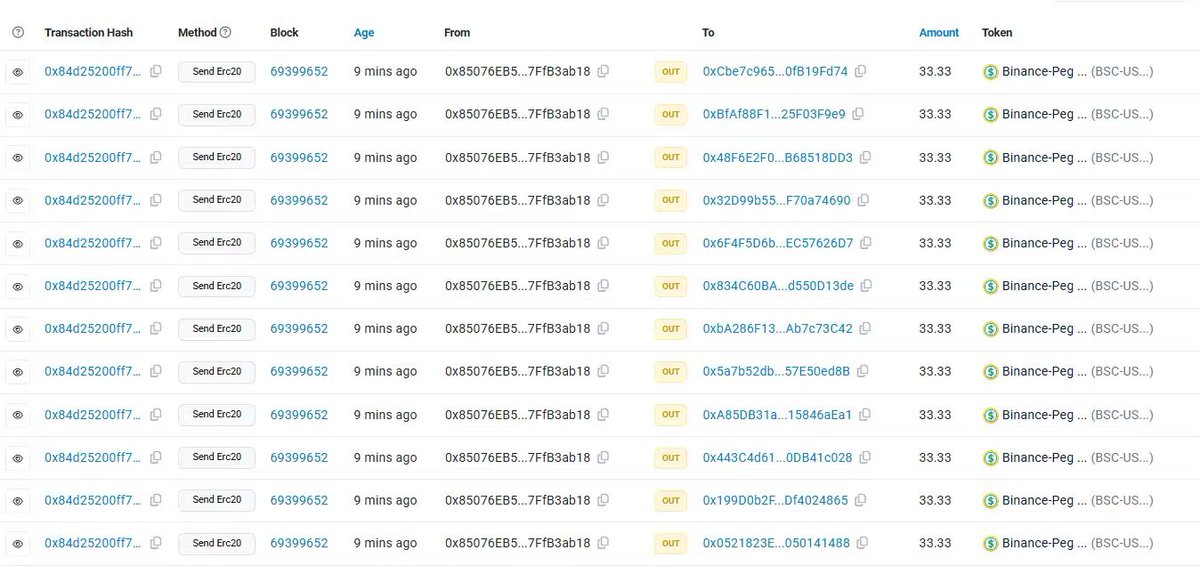Click the question mark icon left of Transaction Hash
Screen dimensions: 1200x574
click(x=18, y=33)
